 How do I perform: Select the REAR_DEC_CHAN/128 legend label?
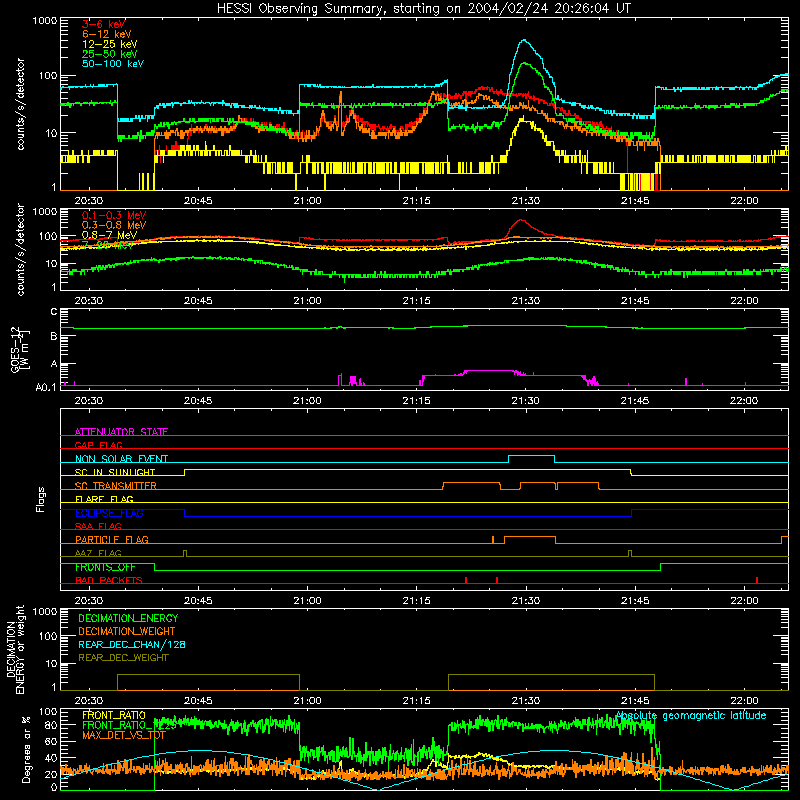tap(132, 644)
